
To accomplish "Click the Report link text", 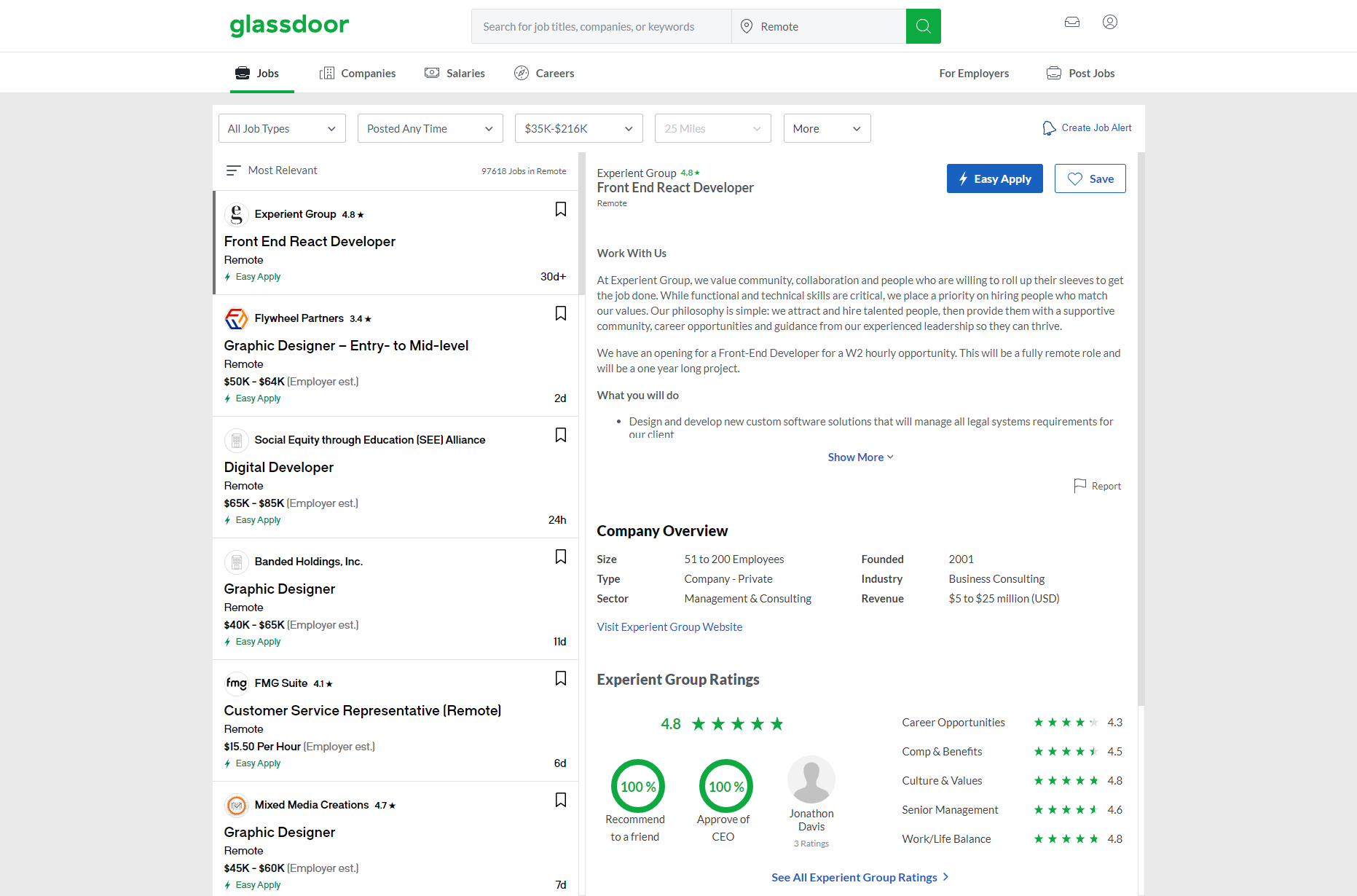I will pyautogui.click(x=1106, y=486).
